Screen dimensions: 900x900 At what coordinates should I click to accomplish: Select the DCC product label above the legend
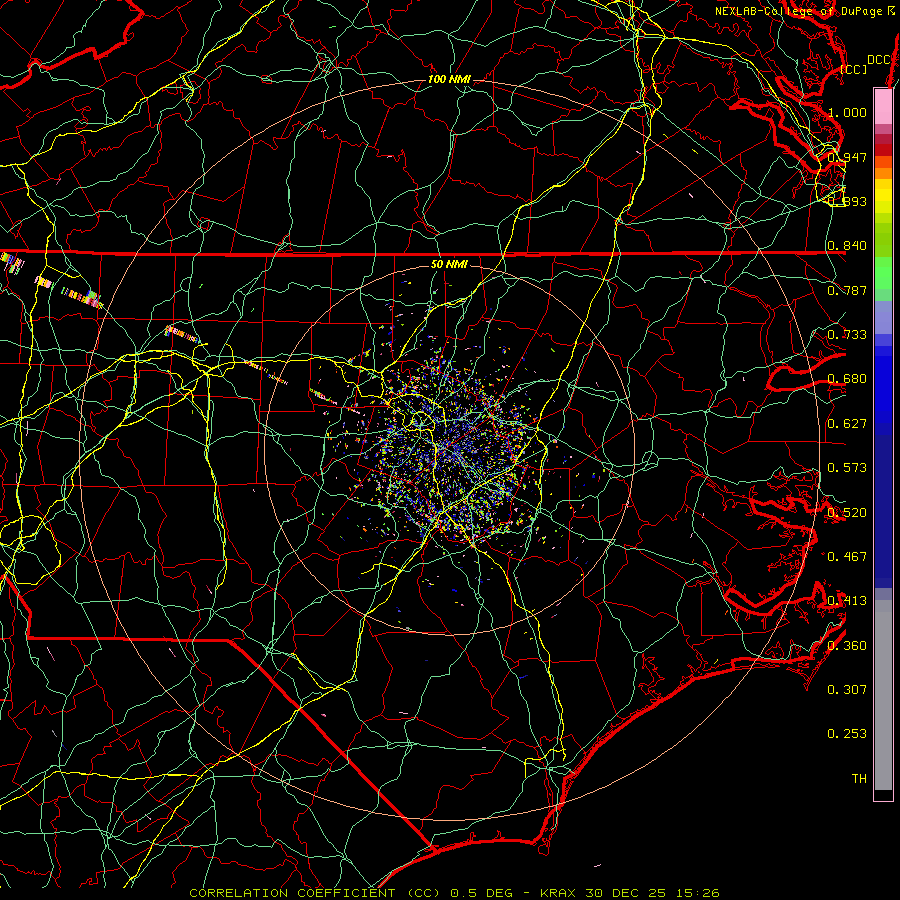coord(878,60)
